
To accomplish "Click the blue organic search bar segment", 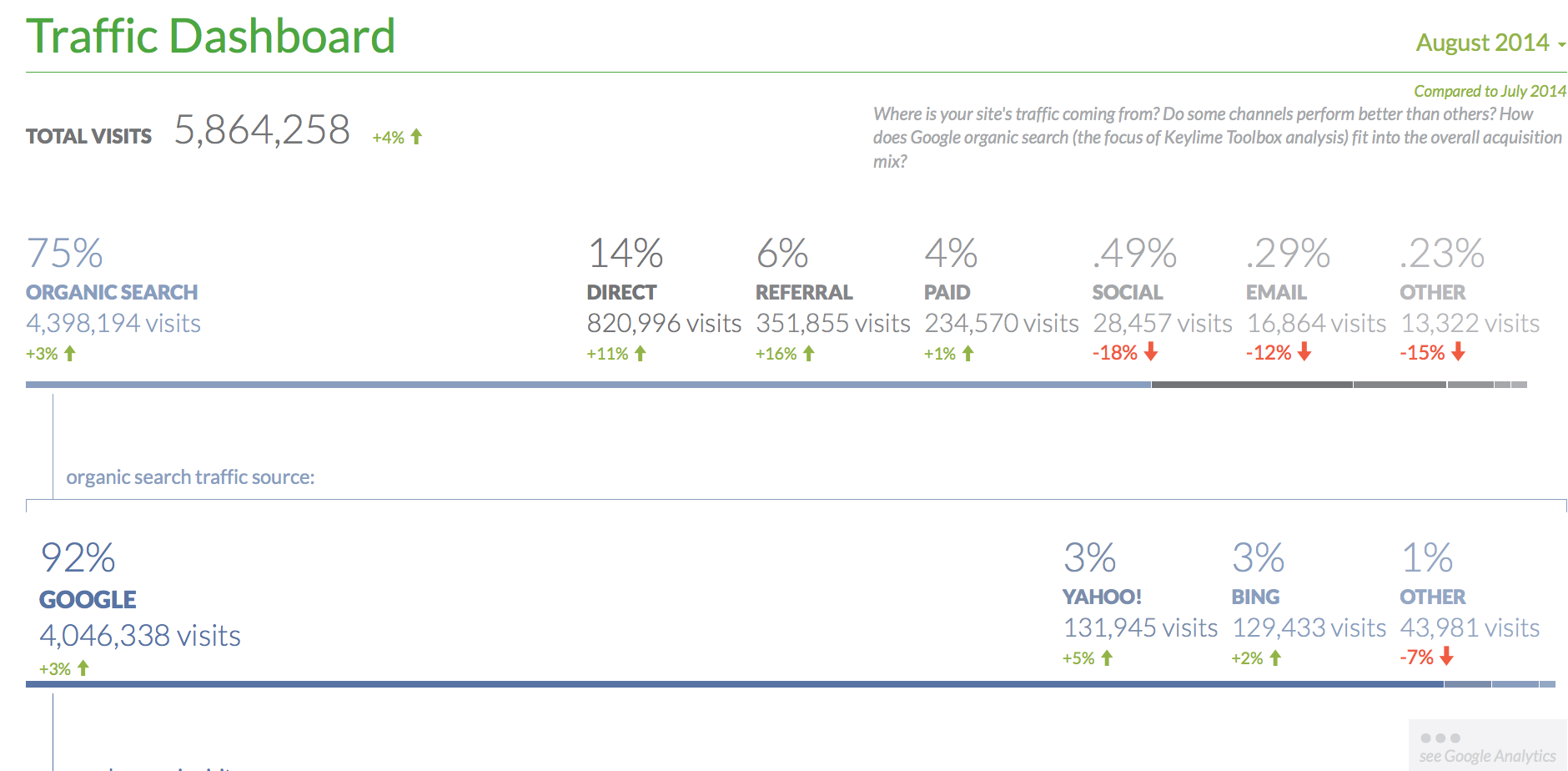I will tap(584, 385).
